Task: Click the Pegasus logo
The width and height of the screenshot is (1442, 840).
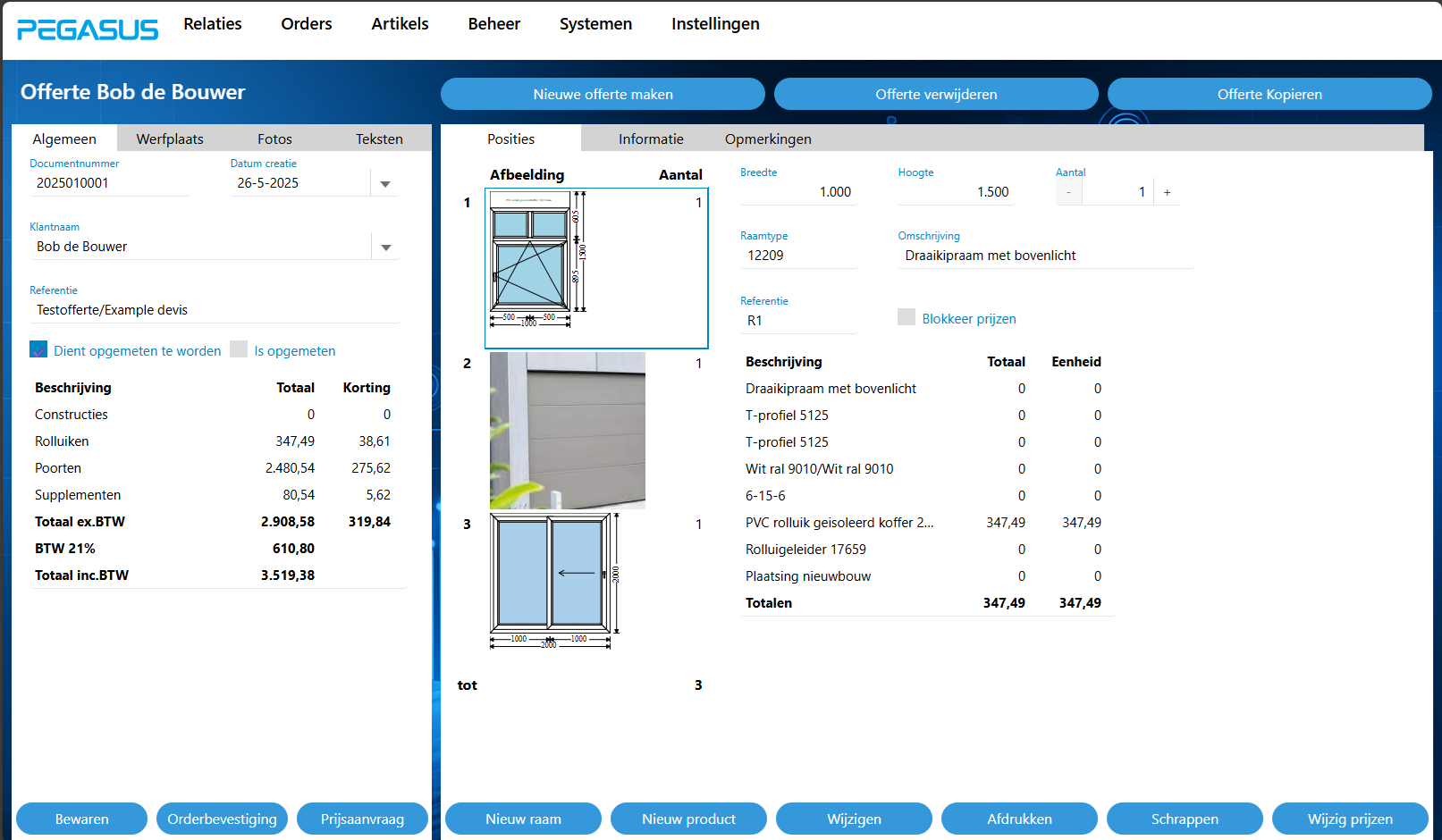Action: 88,29
